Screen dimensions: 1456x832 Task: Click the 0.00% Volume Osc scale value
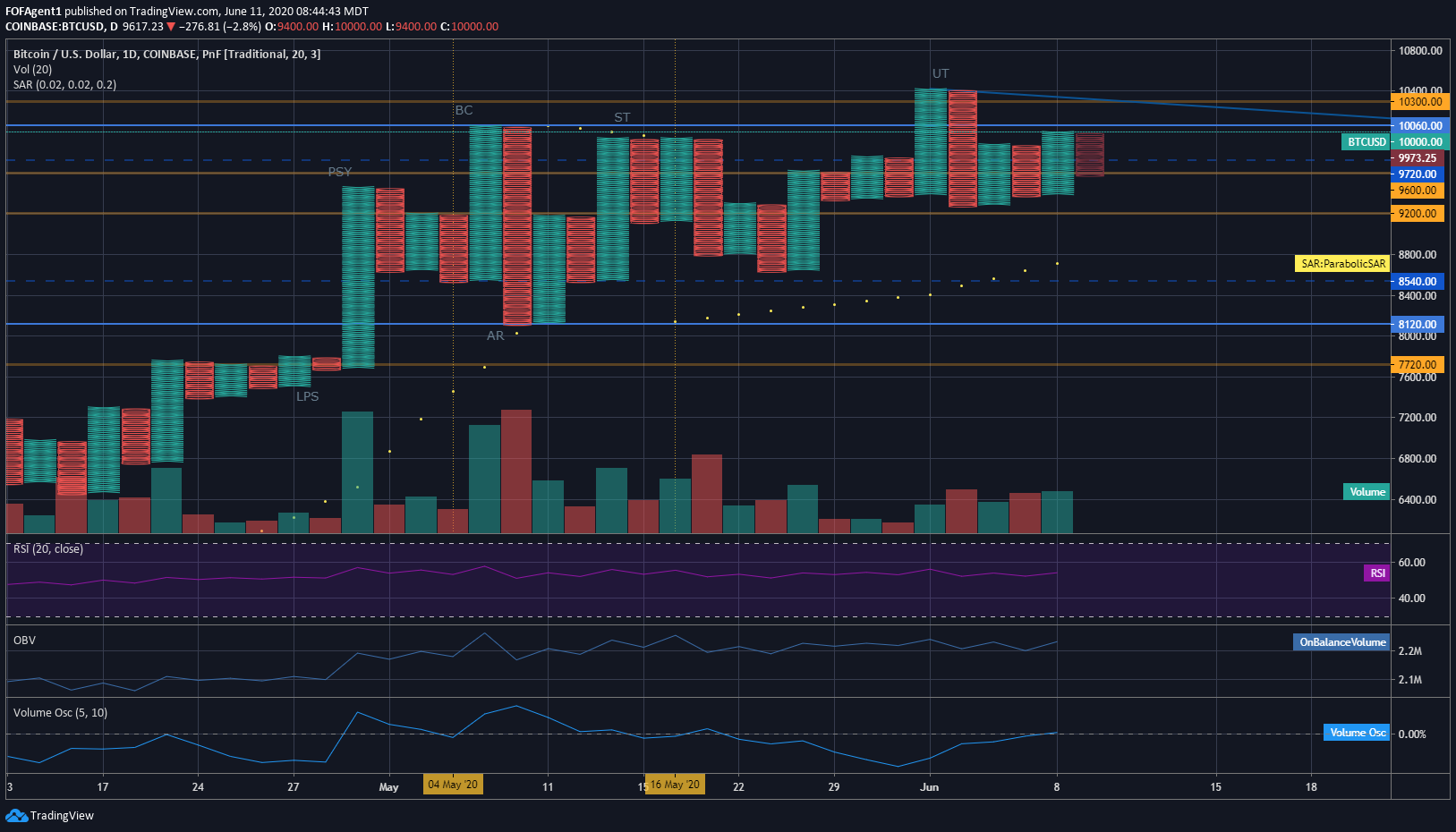click(1412, 734)
